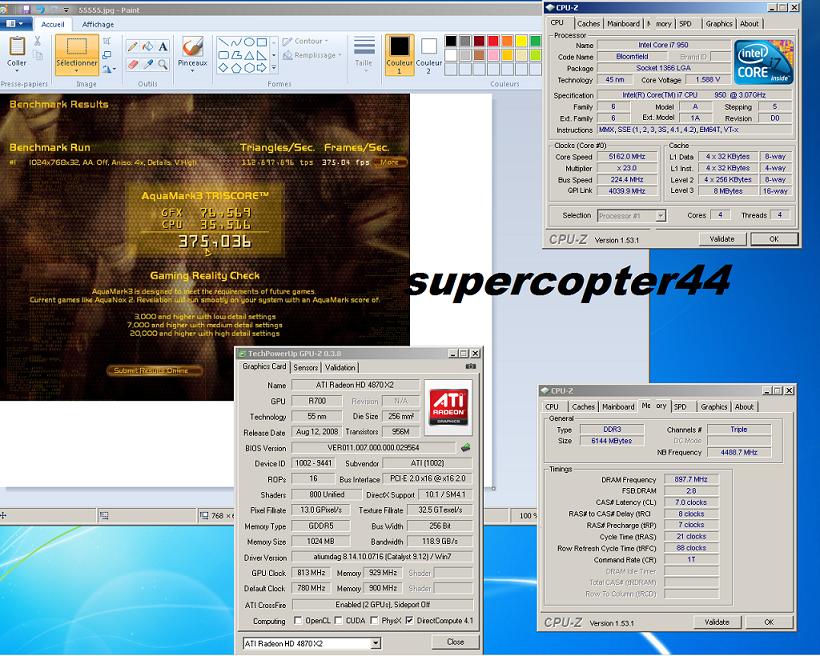Pick the diagonal line shape in Formes
Image resolution: width=820 pixels, height=656 pixels.
224,42
